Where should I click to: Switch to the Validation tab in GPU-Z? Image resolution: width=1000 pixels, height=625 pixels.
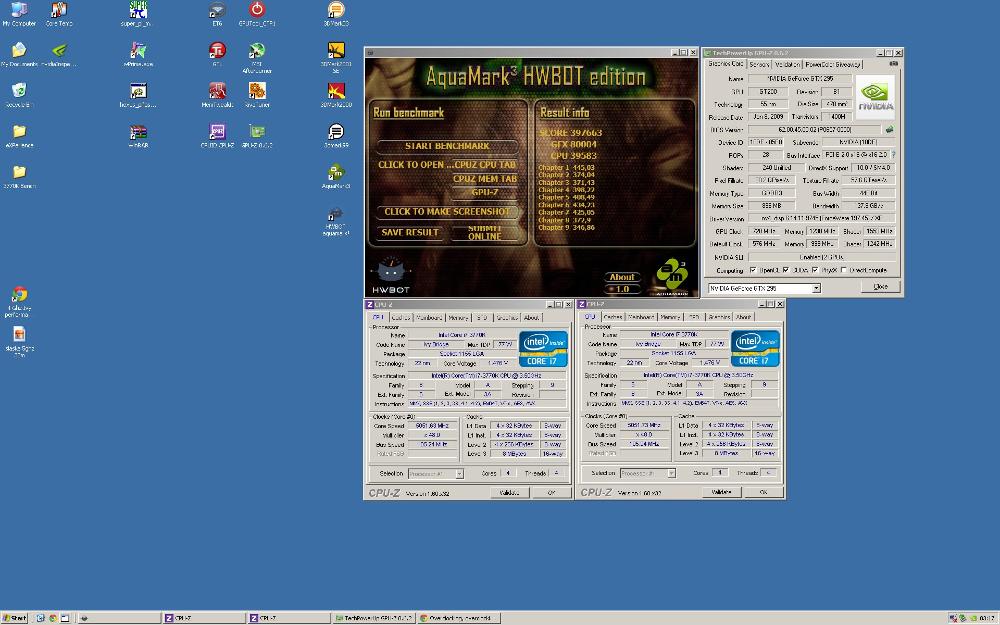(x=787, y=64)
